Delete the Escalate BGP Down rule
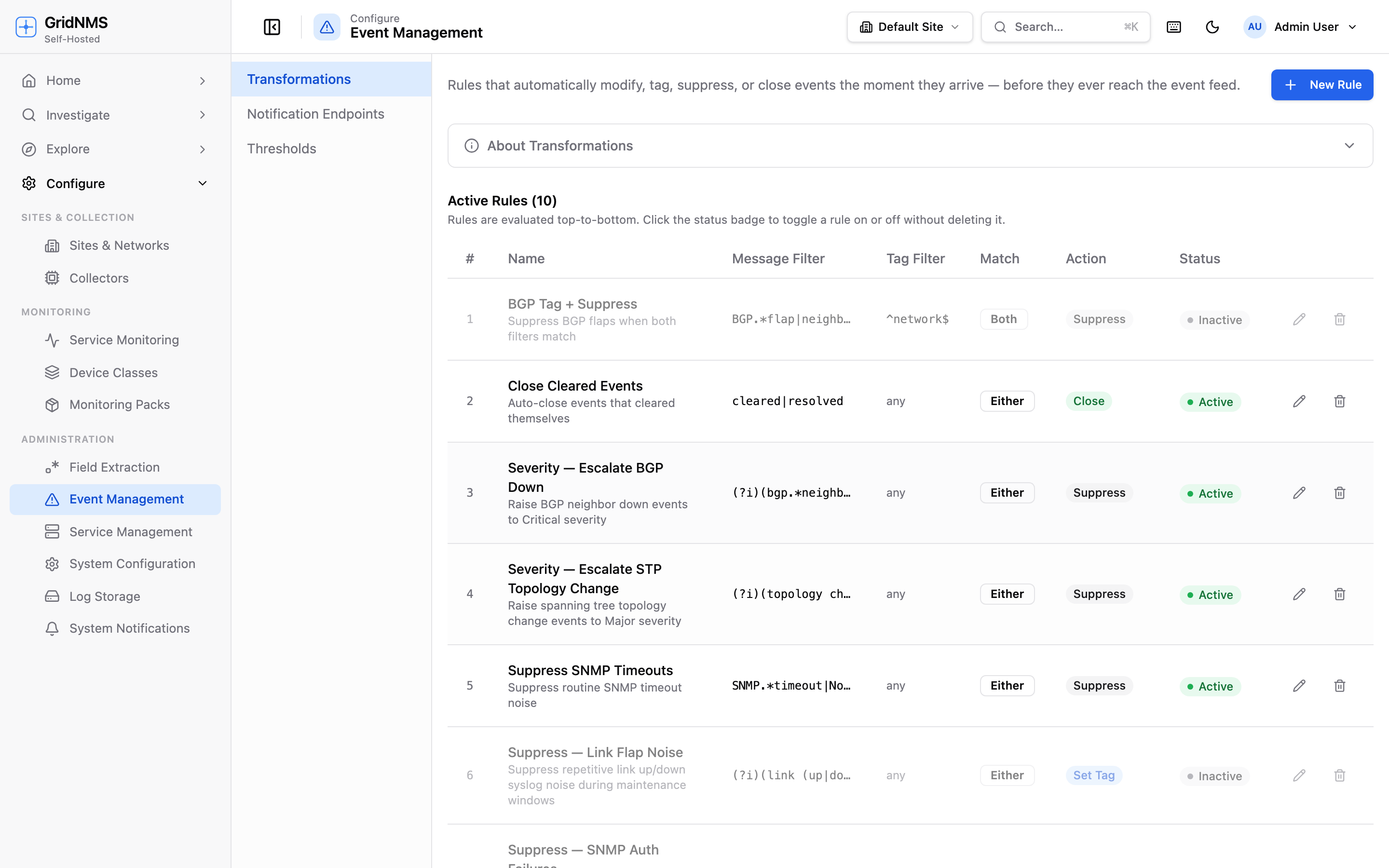Image resolution: width=1389 pixels, height=868 pixels. click(x=1340, y=493)
